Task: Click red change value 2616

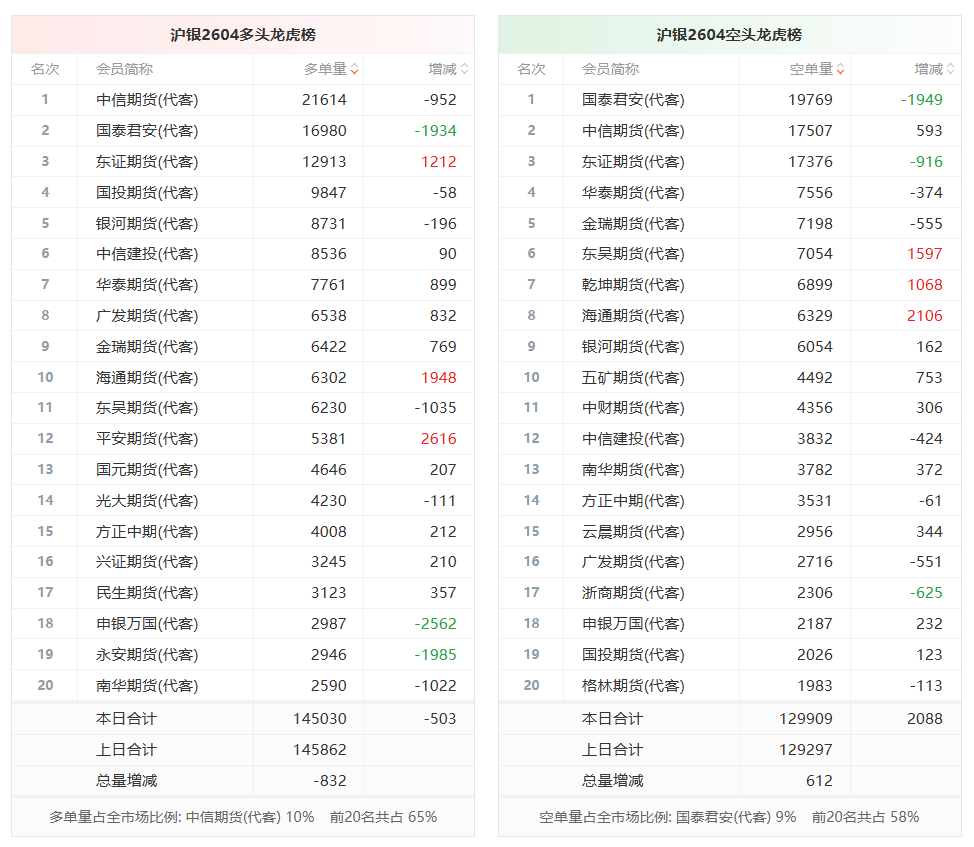Action: pyautogui.click(x=439, y=439)
